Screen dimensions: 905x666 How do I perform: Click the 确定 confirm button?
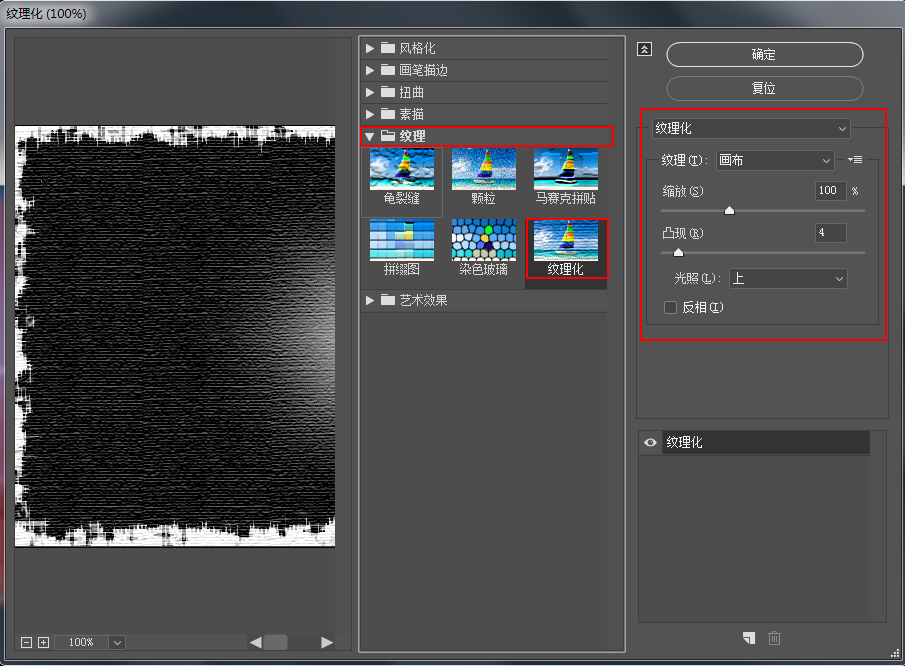(763, 54)
